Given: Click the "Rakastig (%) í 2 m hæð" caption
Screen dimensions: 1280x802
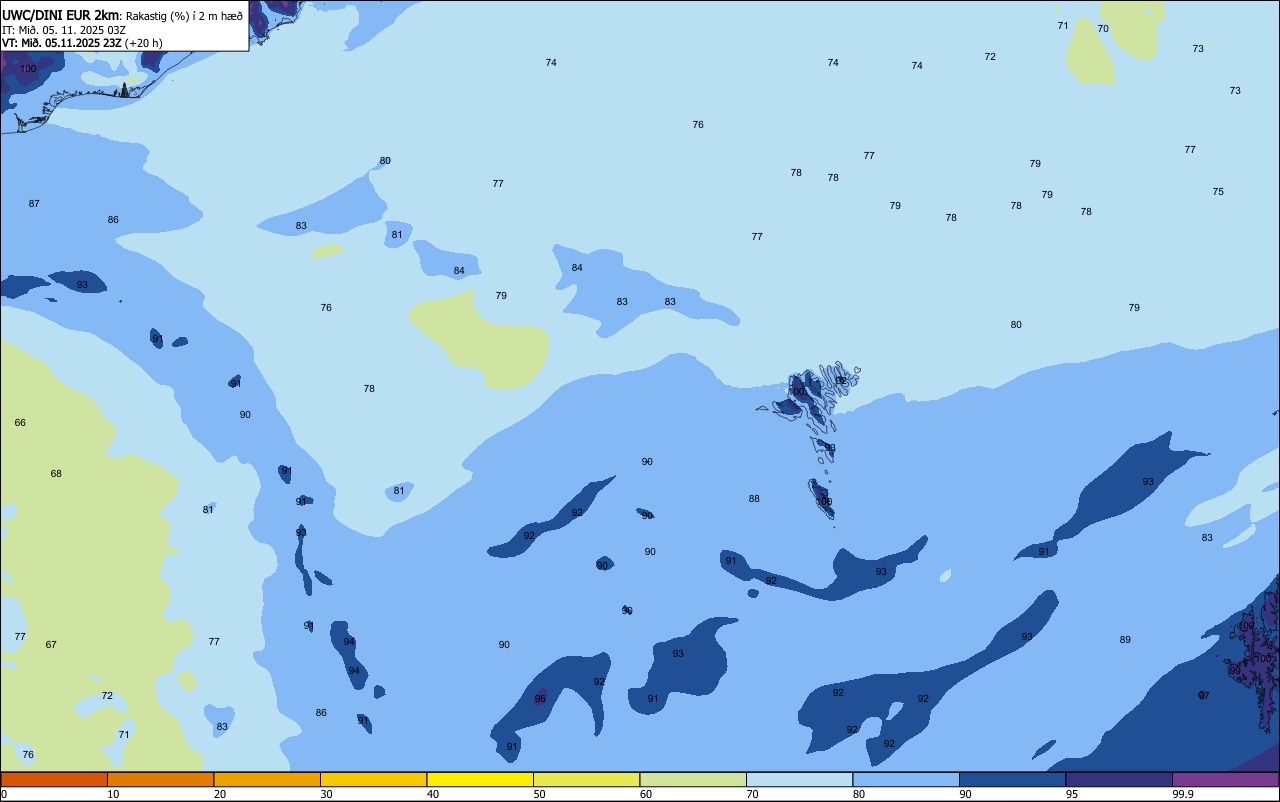Looking at the screenshot, I should click(184, 15).
